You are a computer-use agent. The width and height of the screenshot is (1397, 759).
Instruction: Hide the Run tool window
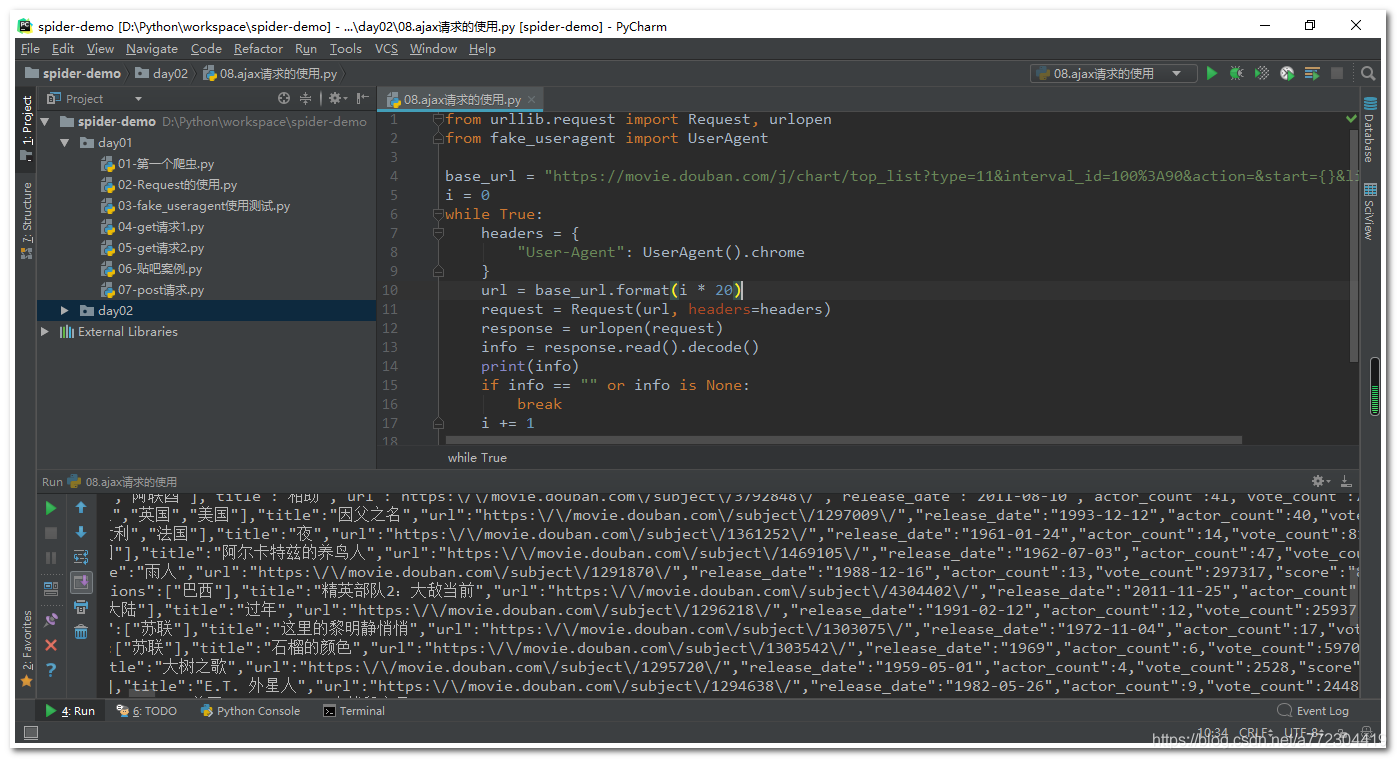(1346, 481)
